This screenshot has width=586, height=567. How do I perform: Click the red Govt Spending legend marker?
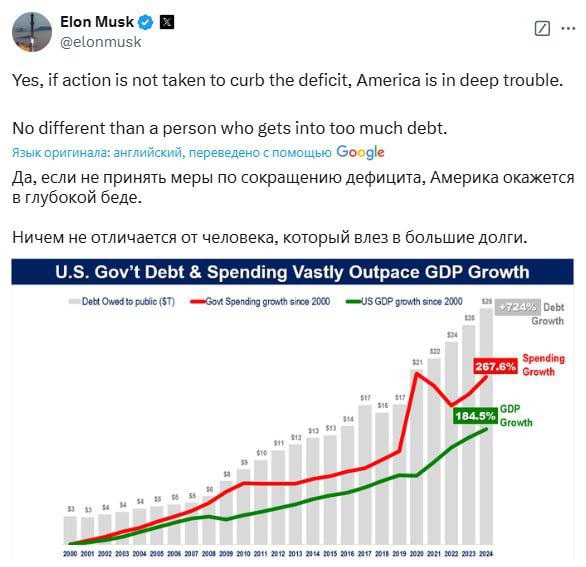click(x=198, y=301)
